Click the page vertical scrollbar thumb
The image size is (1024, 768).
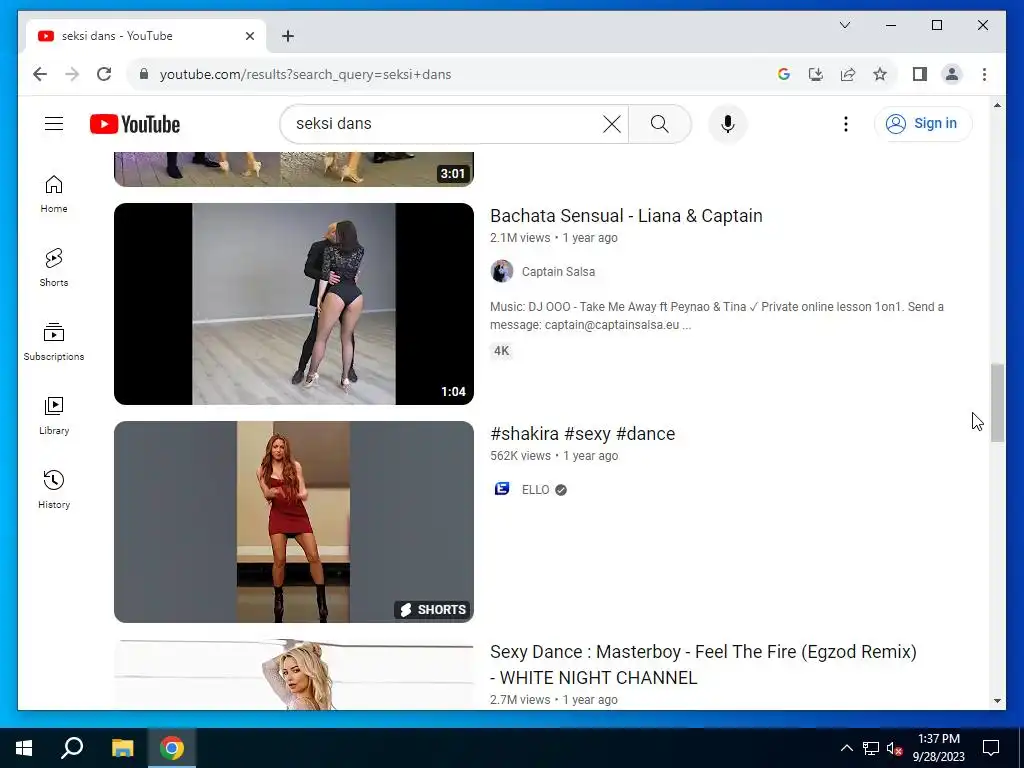point(997,403)
